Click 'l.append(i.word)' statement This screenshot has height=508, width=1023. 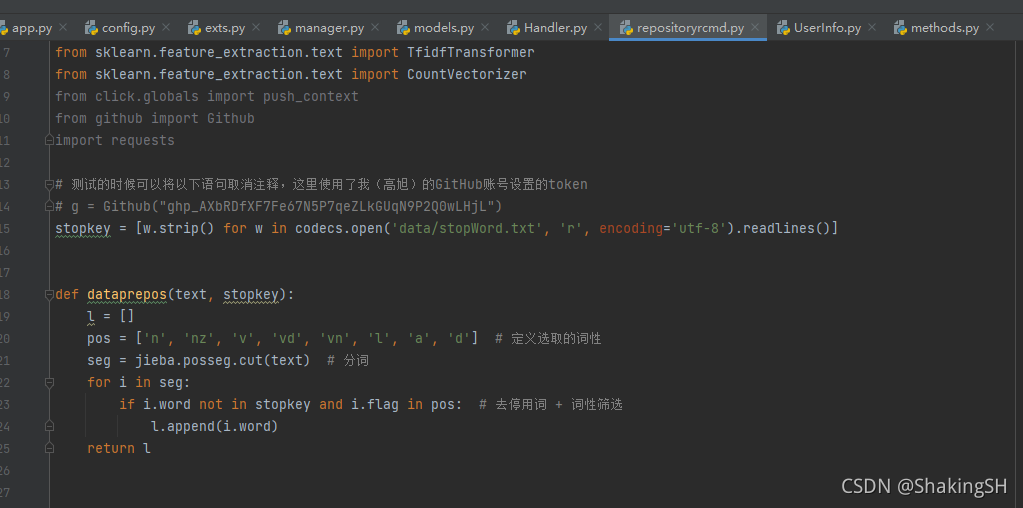[215, 426]
